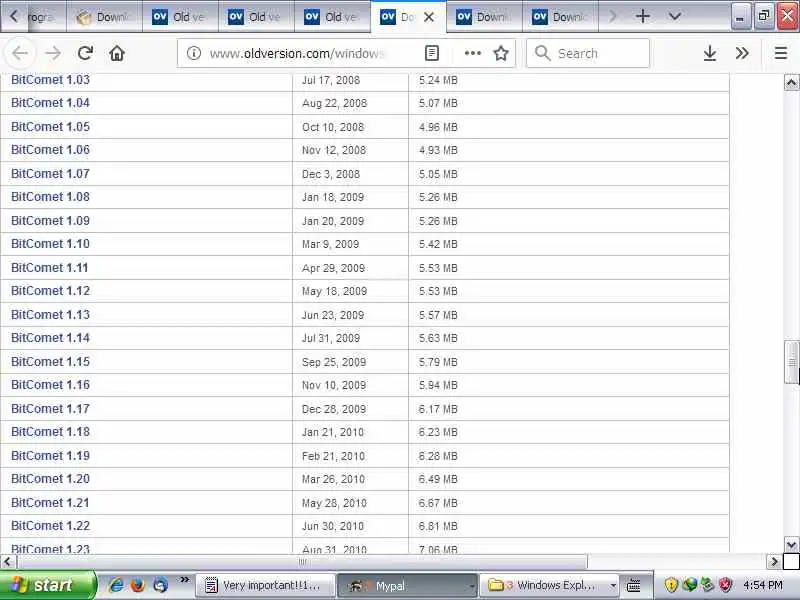Click the browser Forward arrow button
Image resolution: width=800 pixels, height=600 pixels.
pyautogui.click(x=53, y=53)
